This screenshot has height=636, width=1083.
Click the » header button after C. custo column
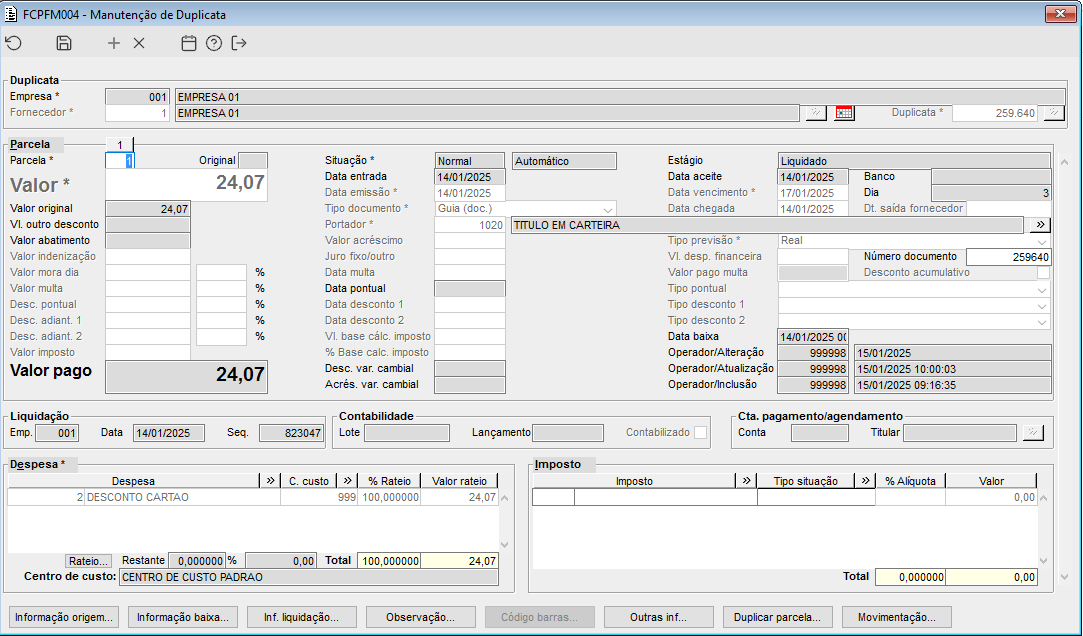pos(347,481)
